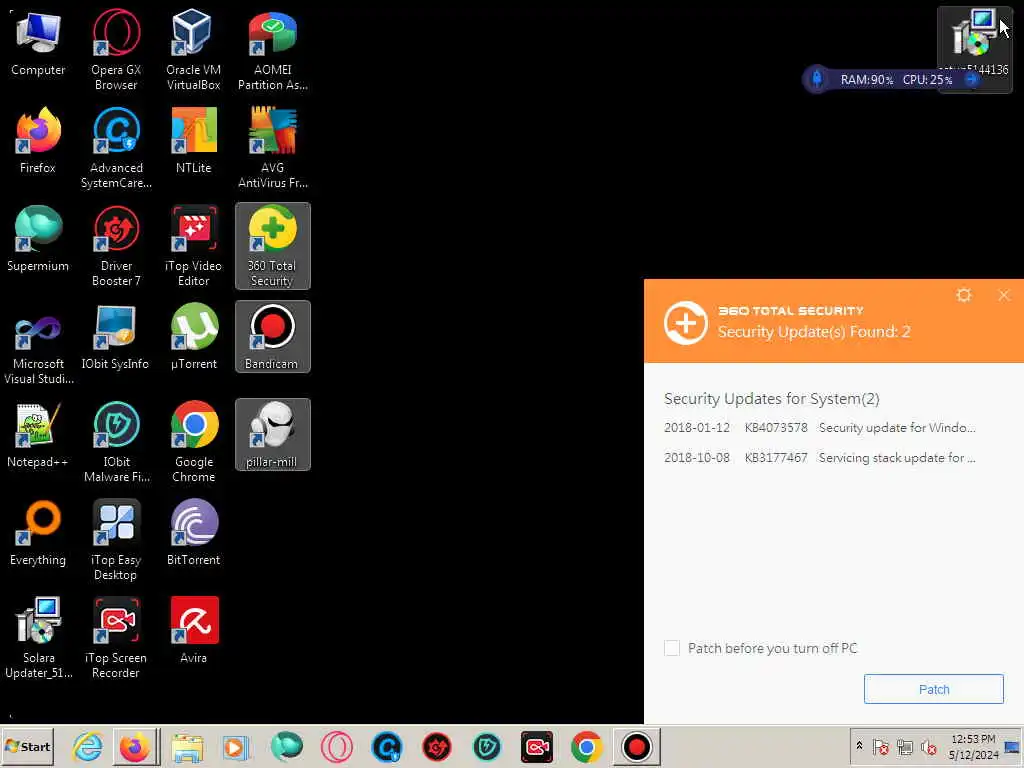This screenshot has width=1024, height=768.
Task: Select the pillar-mill desktop icon
Action: click(272, 435)
